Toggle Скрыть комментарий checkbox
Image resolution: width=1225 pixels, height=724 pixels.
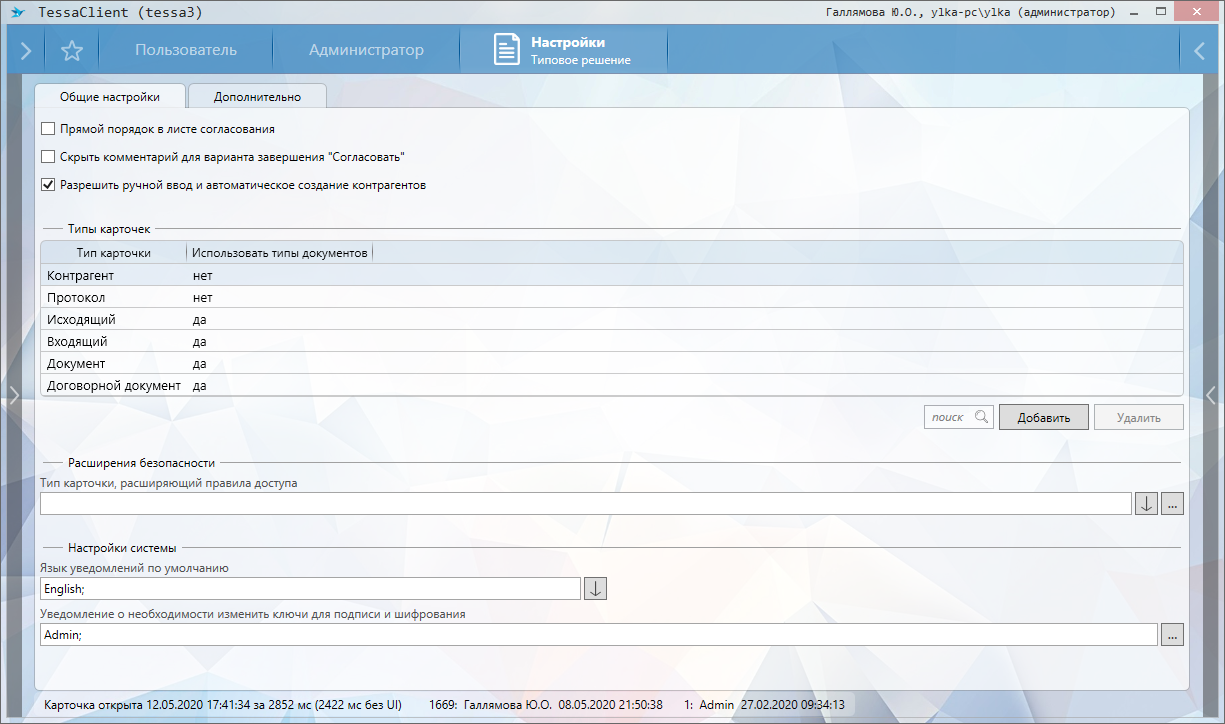tap(48, 157)
